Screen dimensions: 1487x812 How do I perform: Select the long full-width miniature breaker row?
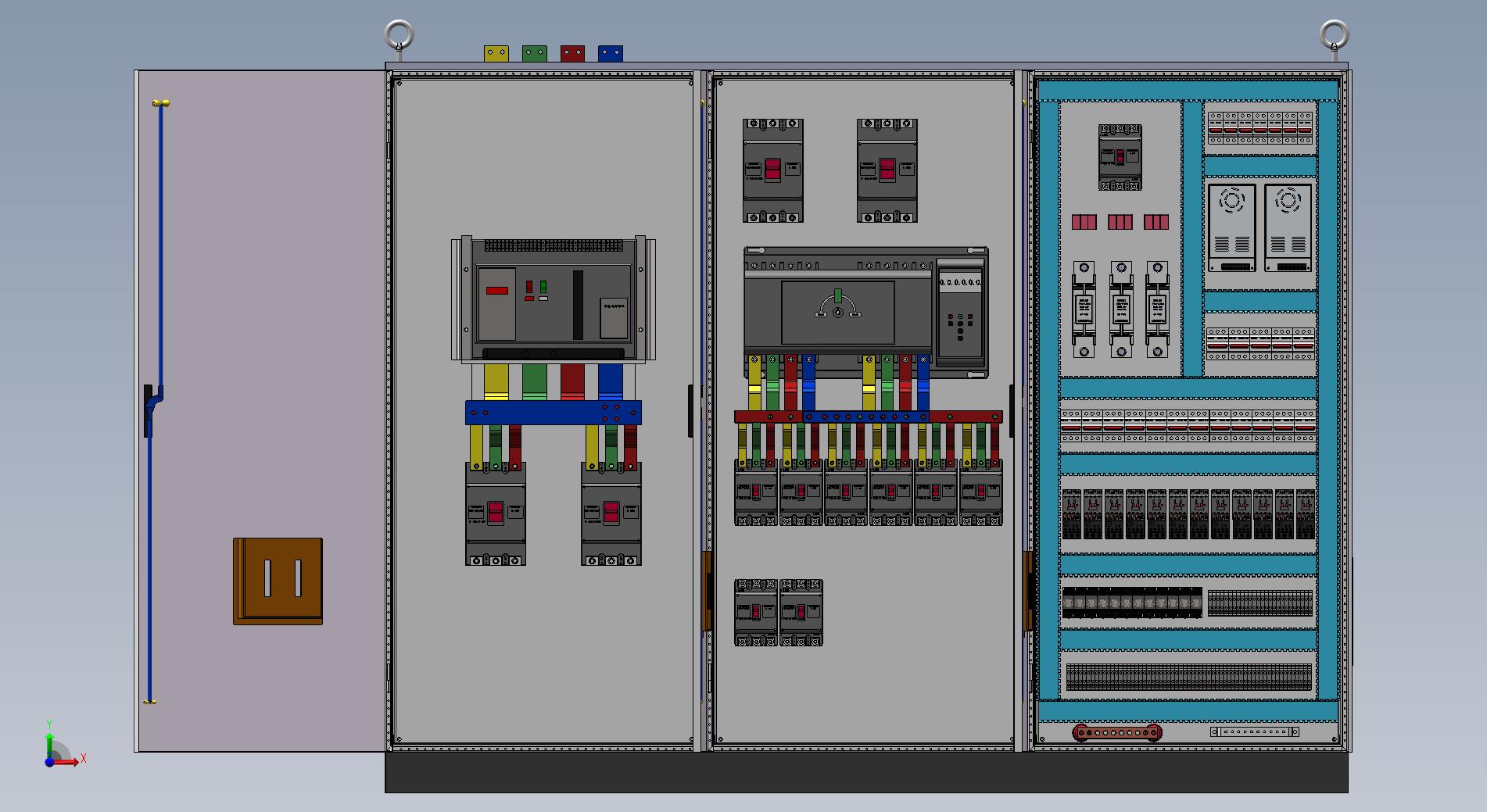click(1188, 427)
